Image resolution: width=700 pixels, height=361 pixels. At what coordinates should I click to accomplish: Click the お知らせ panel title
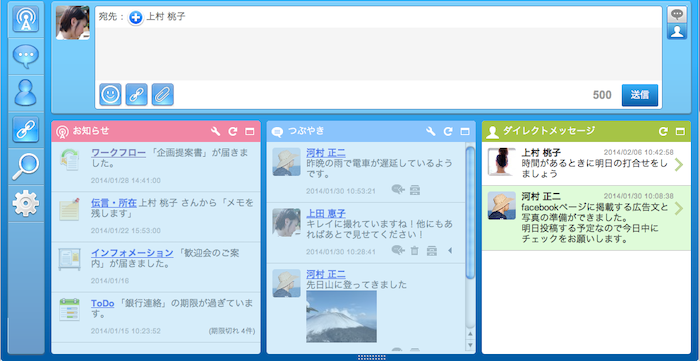click(x=91, y=131)
